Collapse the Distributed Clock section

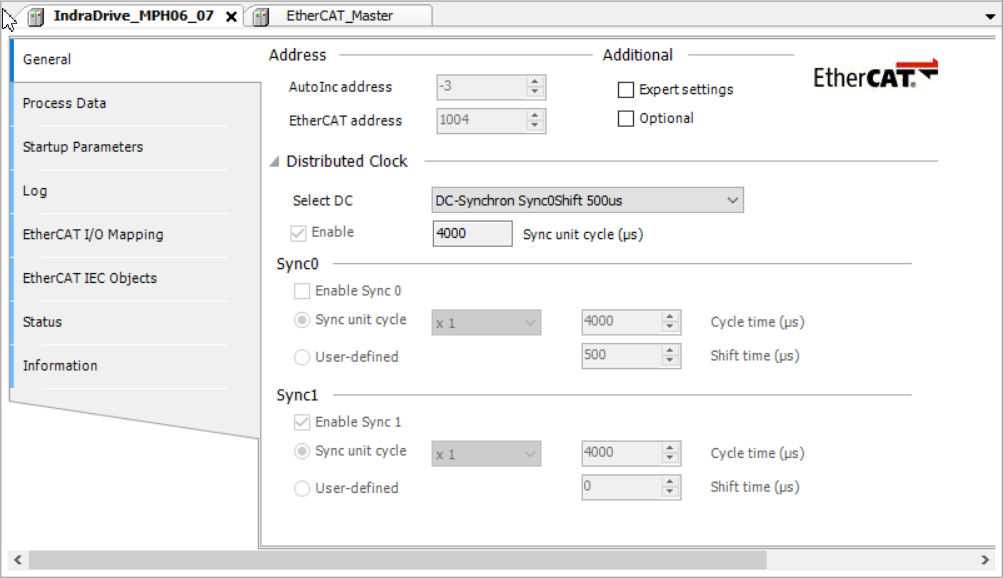pos(276,161)
